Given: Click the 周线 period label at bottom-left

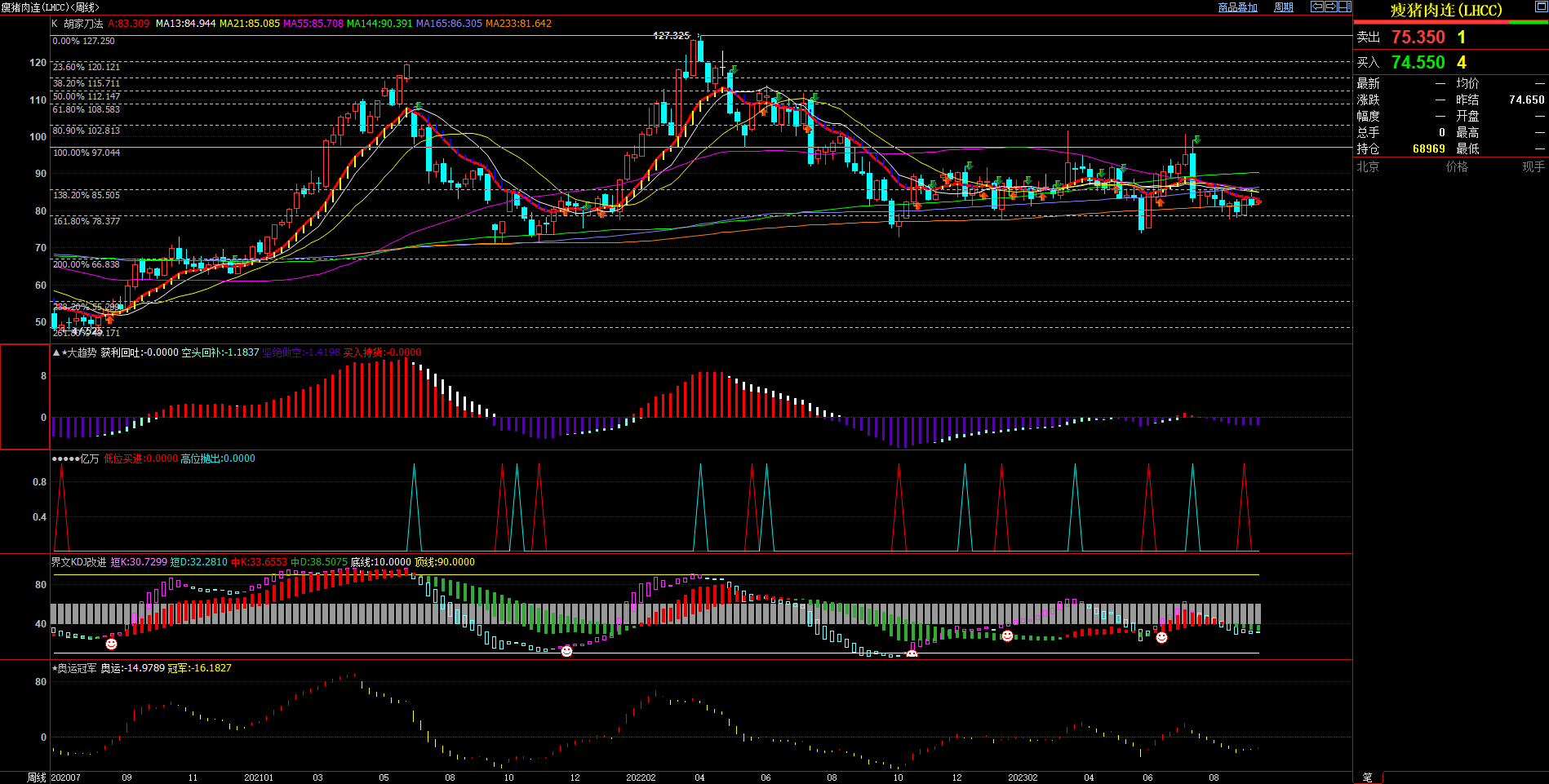Looking at the screenshot, I should tap(37, 777).
